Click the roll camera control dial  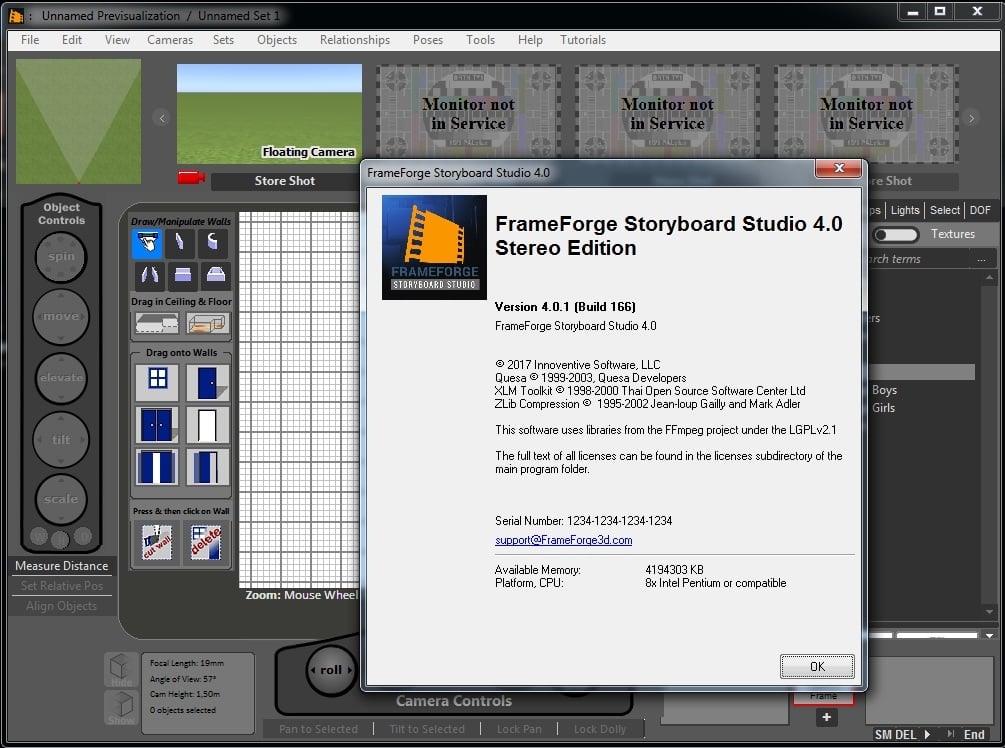tap(331, 670)
